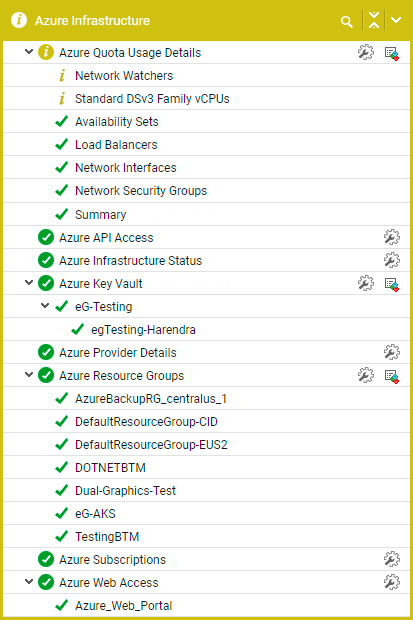Select Network Interfaces entry
This screenshot has width=413, height=620.
click(126, 168)
